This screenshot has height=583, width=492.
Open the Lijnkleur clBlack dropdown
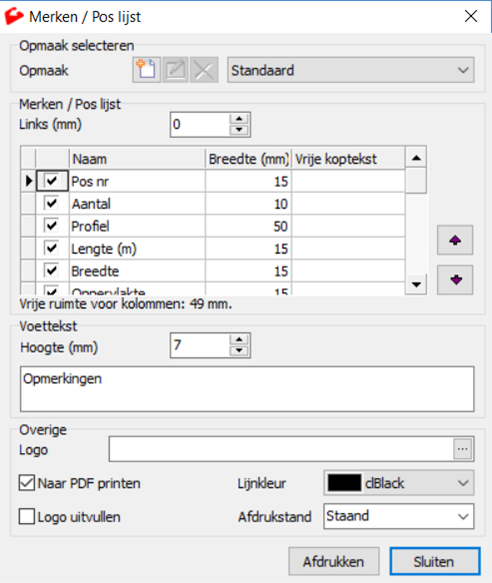(x=399, y=483)
